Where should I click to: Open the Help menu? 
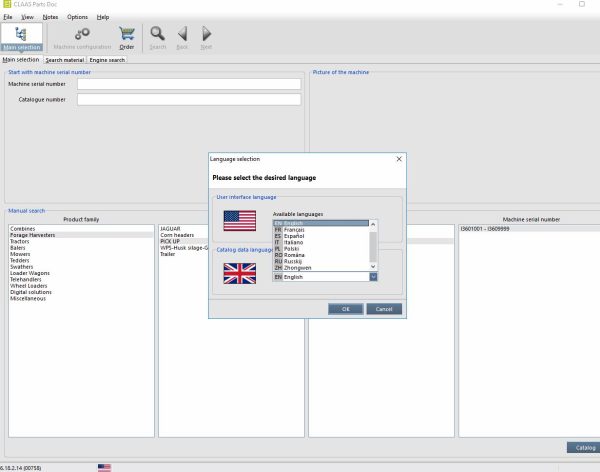point(103,17)
